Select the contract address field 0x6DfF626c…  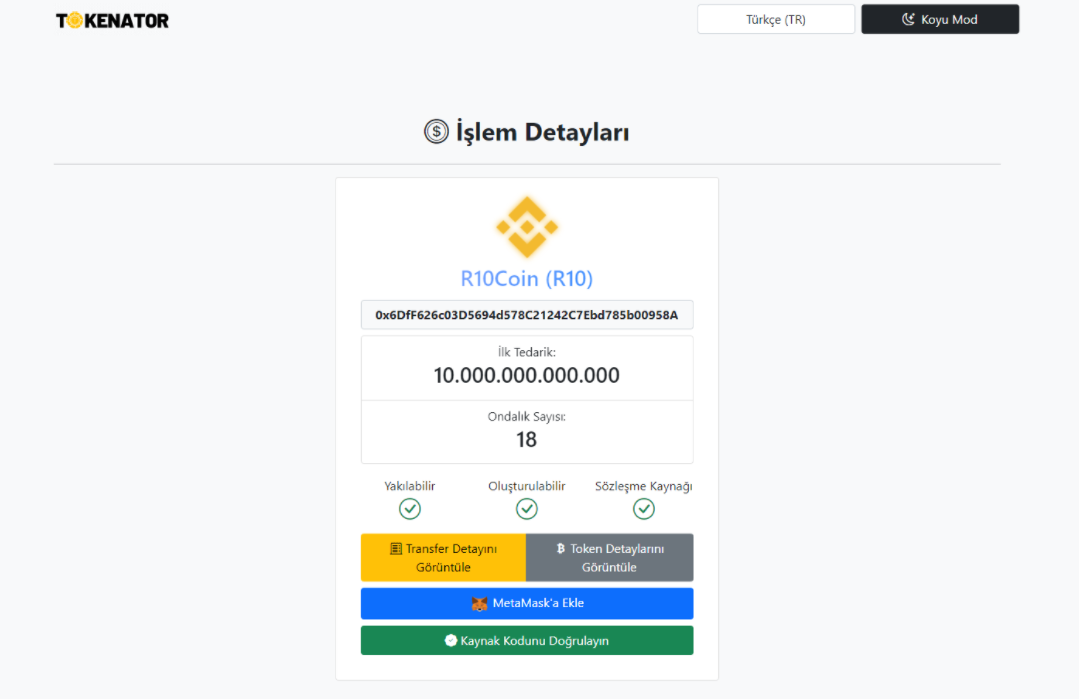[x=527, y=315]
